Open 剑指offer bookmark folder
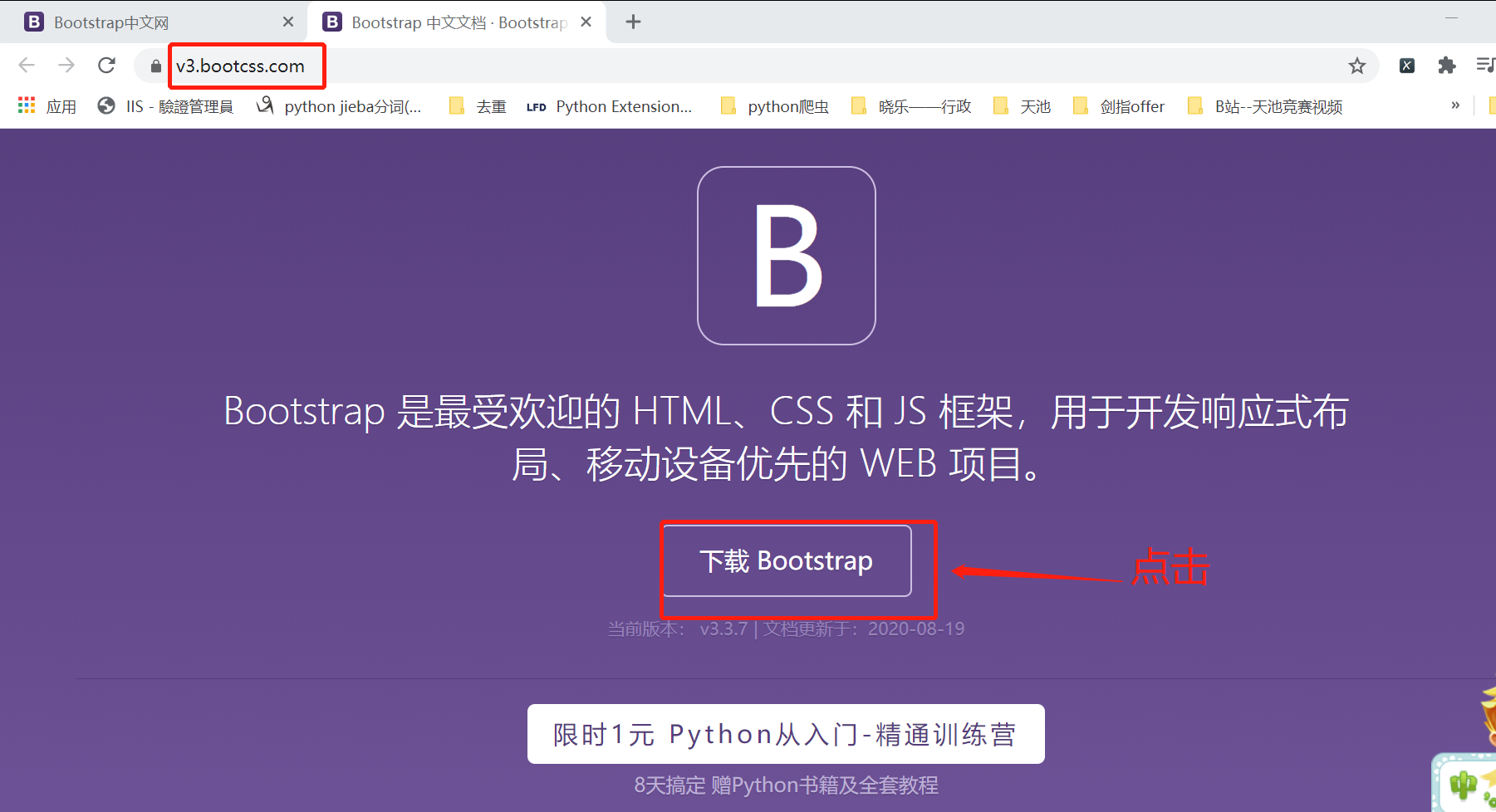 click(x=1119, y=106)
